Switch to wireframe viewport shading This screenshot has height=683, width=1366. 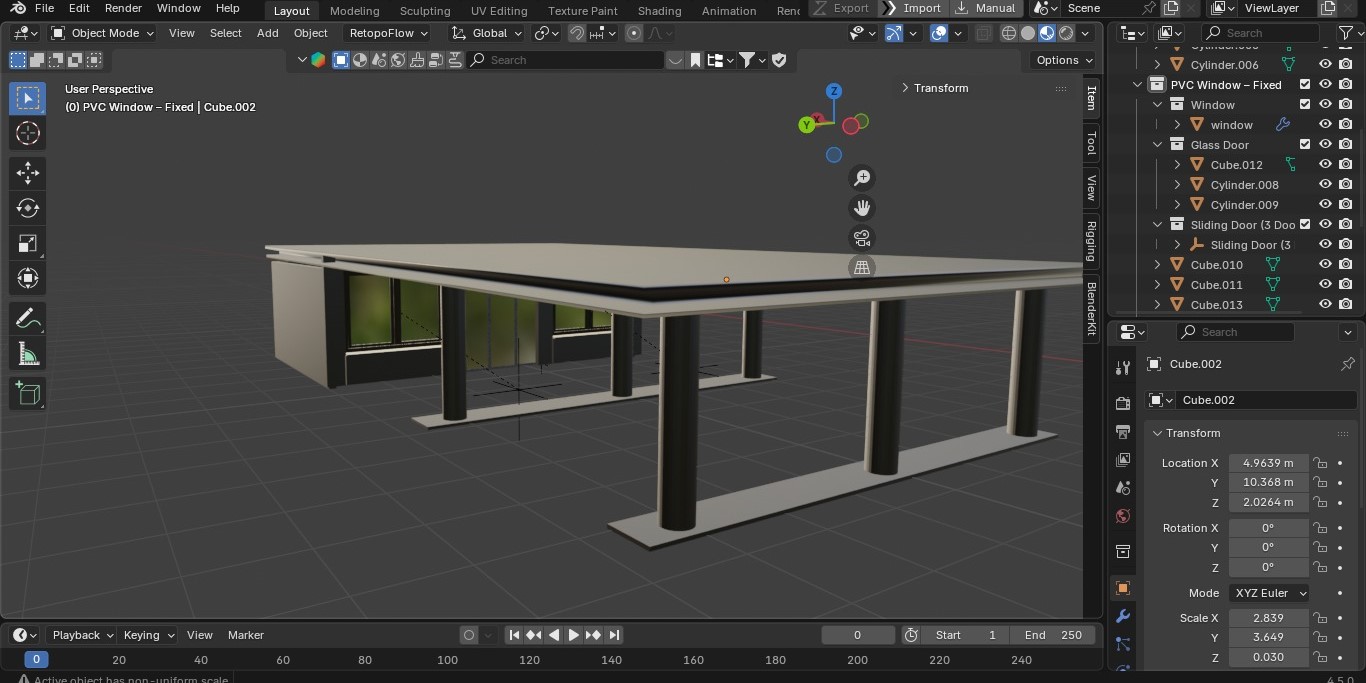1008,33
